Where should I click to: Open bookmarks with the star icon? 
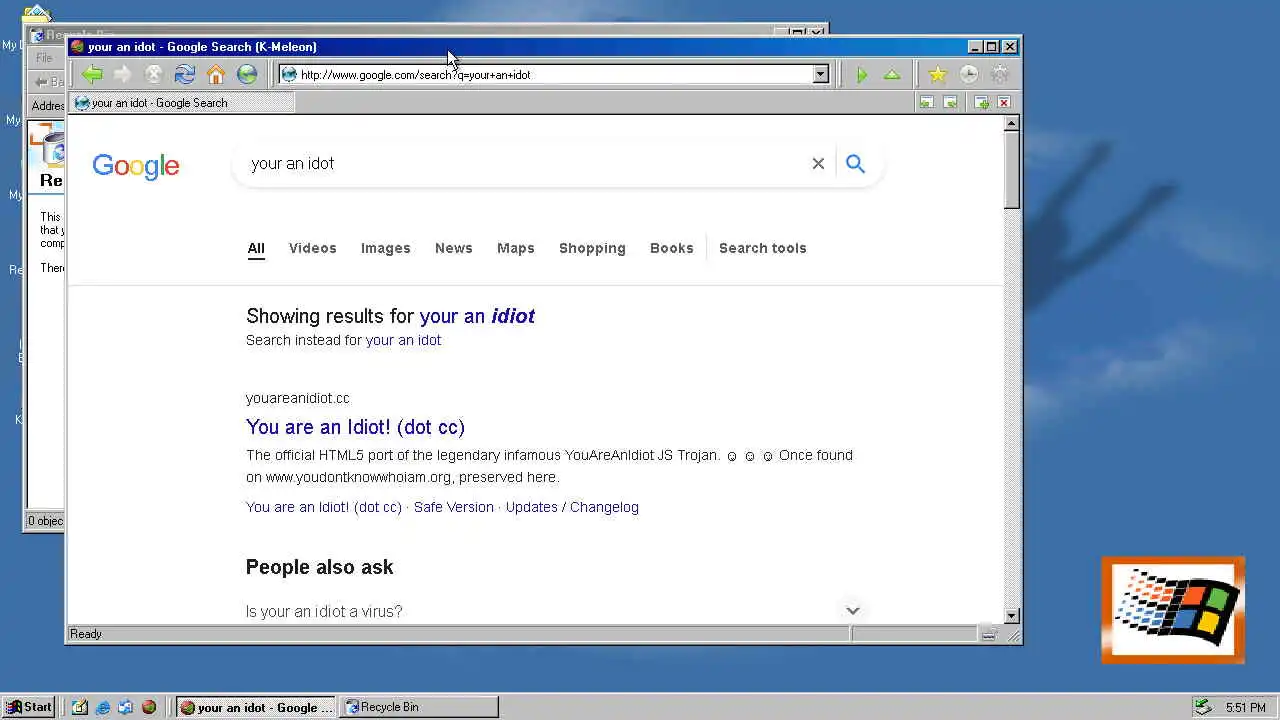coord(937,74)
